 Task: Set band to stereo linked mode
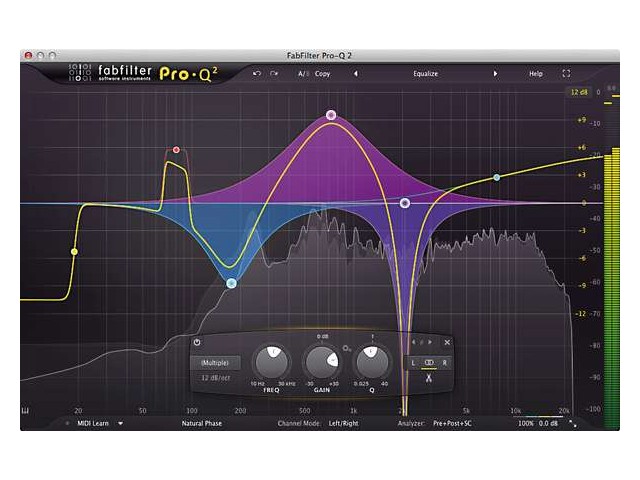click(429, 362)
